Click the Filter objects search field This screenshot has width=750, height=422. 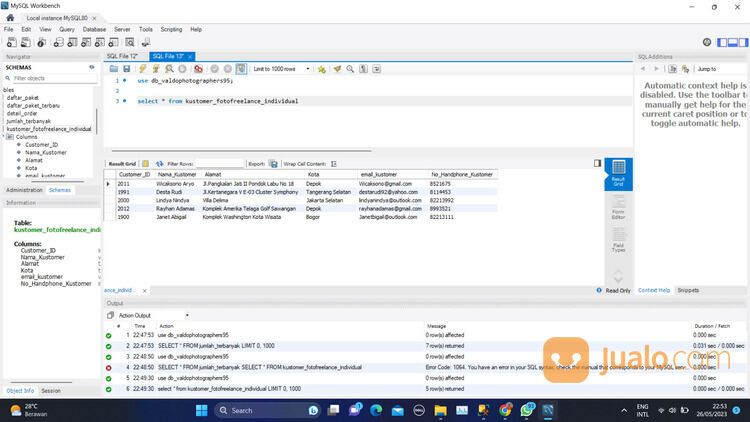click(x=50, y=78)
